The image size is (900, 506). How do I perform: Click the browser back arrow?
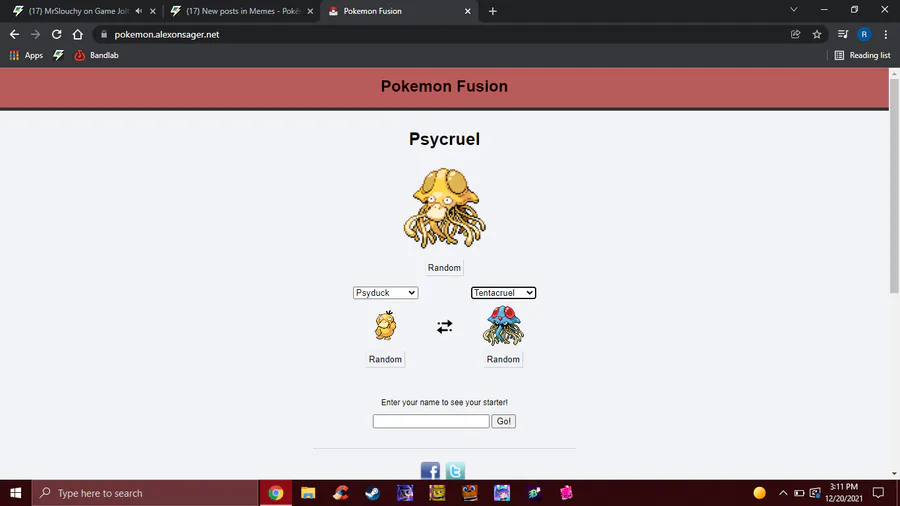click(14, 34)
